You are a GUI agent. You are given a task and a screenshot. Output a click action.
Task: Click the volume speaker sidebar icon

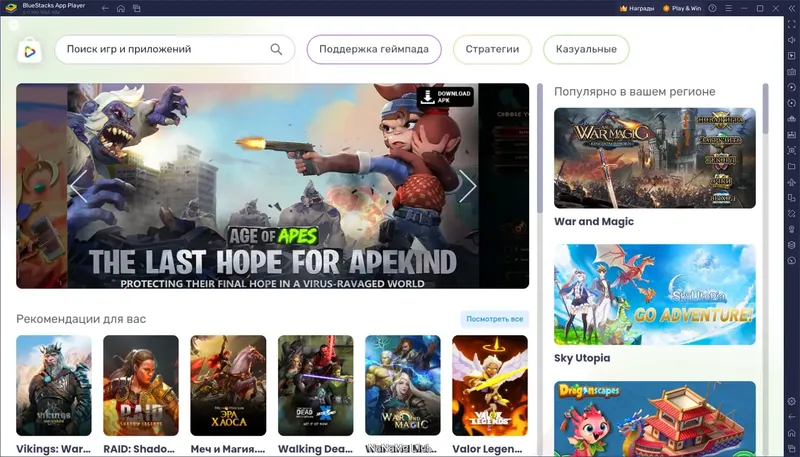(791, 40)
